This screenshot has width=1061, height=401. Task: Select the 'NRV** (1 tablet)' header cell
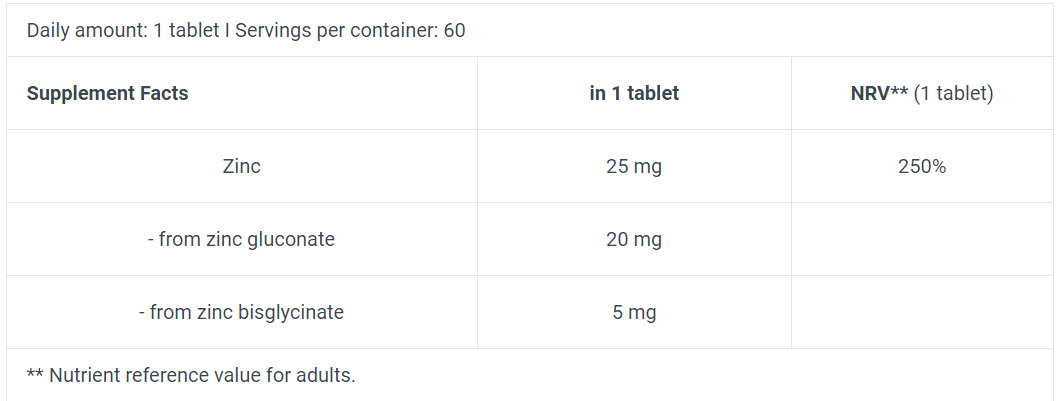click(922, 93)
